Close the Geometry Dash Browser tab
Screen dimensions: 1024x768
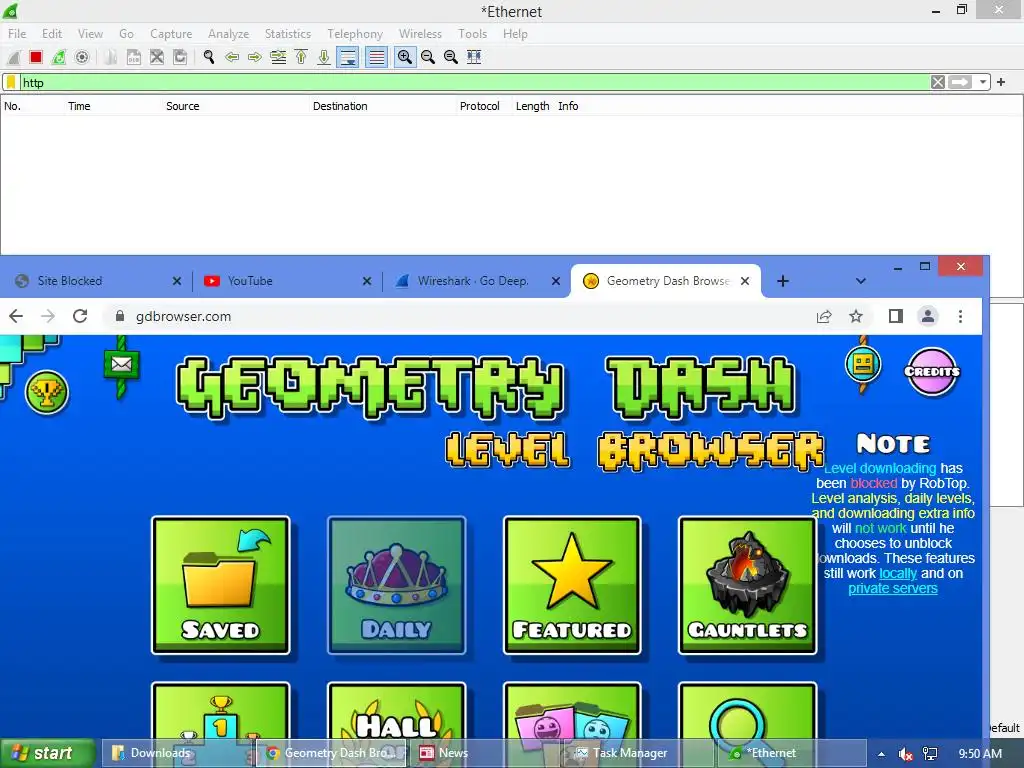tap(745, 281)
